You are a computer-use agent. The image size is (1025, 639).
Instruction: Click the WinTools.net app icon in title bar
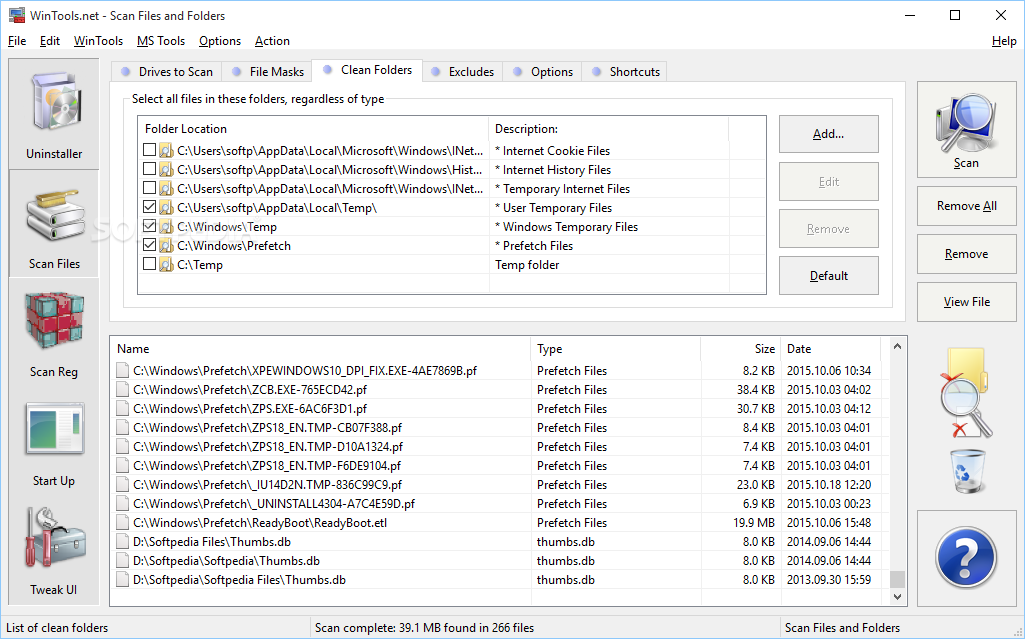[16, 15]
